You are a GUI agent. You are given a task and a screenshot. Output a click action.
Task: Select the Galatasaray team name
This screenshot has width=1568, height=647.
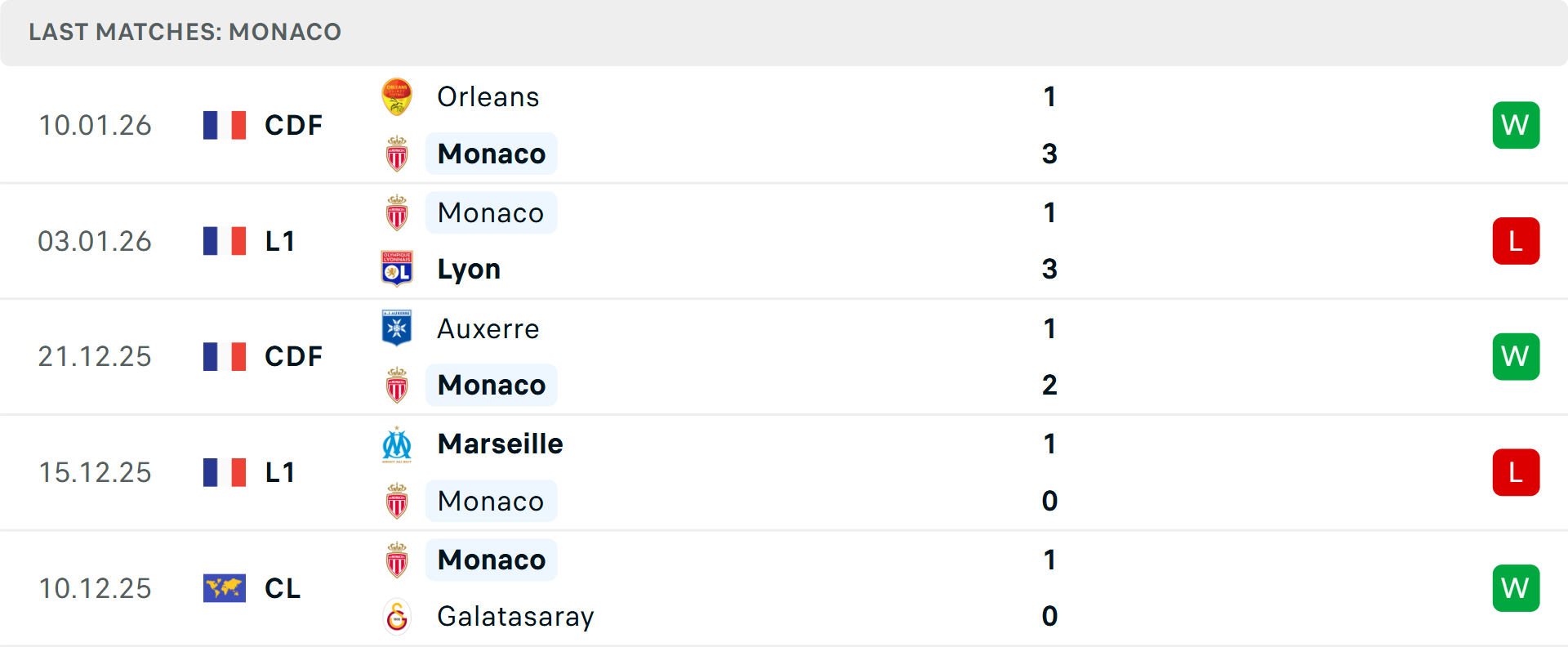click(515, 617)
